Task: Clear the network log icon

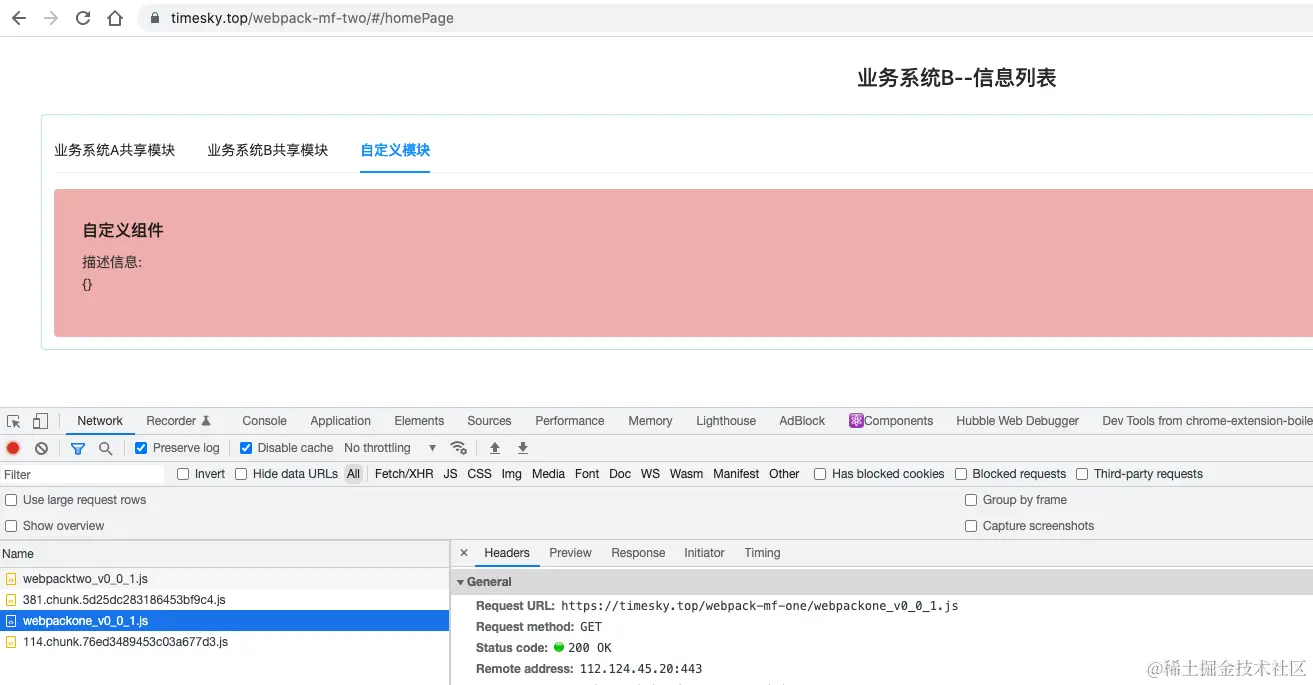Action: (41, 448)
